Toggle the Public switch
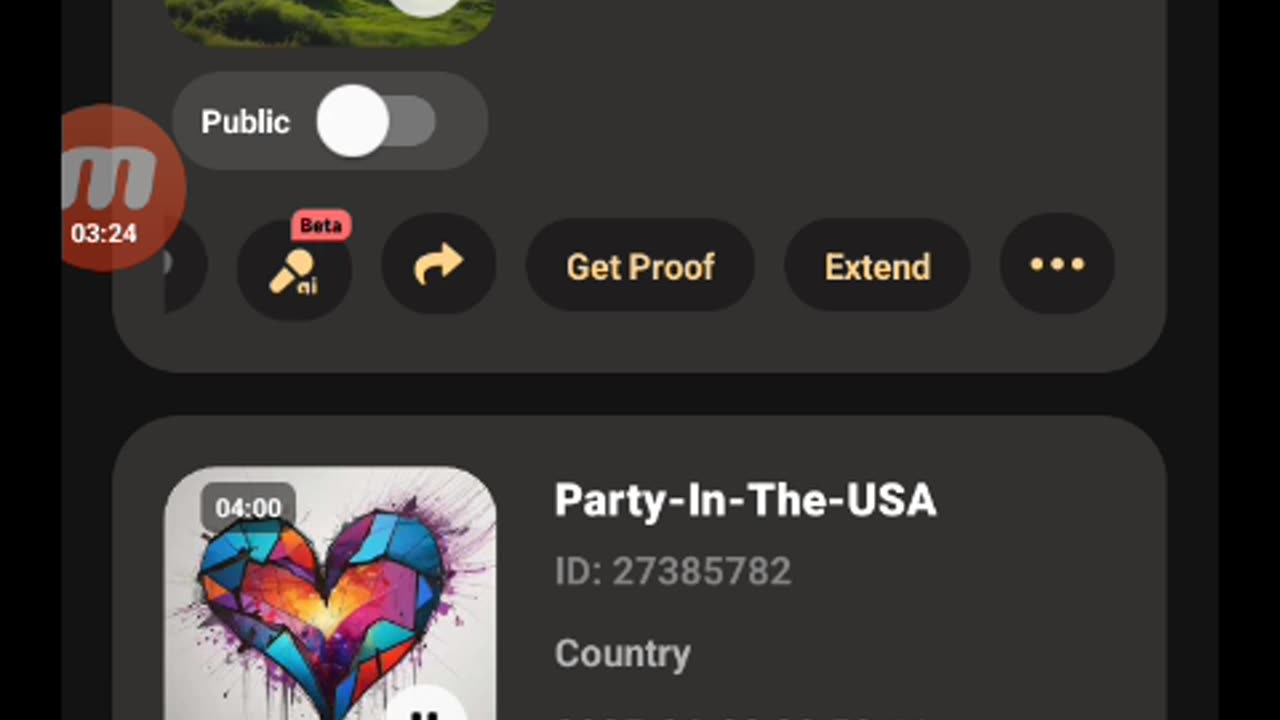Viewport: 1280px width, 720px height. point(376,121)
